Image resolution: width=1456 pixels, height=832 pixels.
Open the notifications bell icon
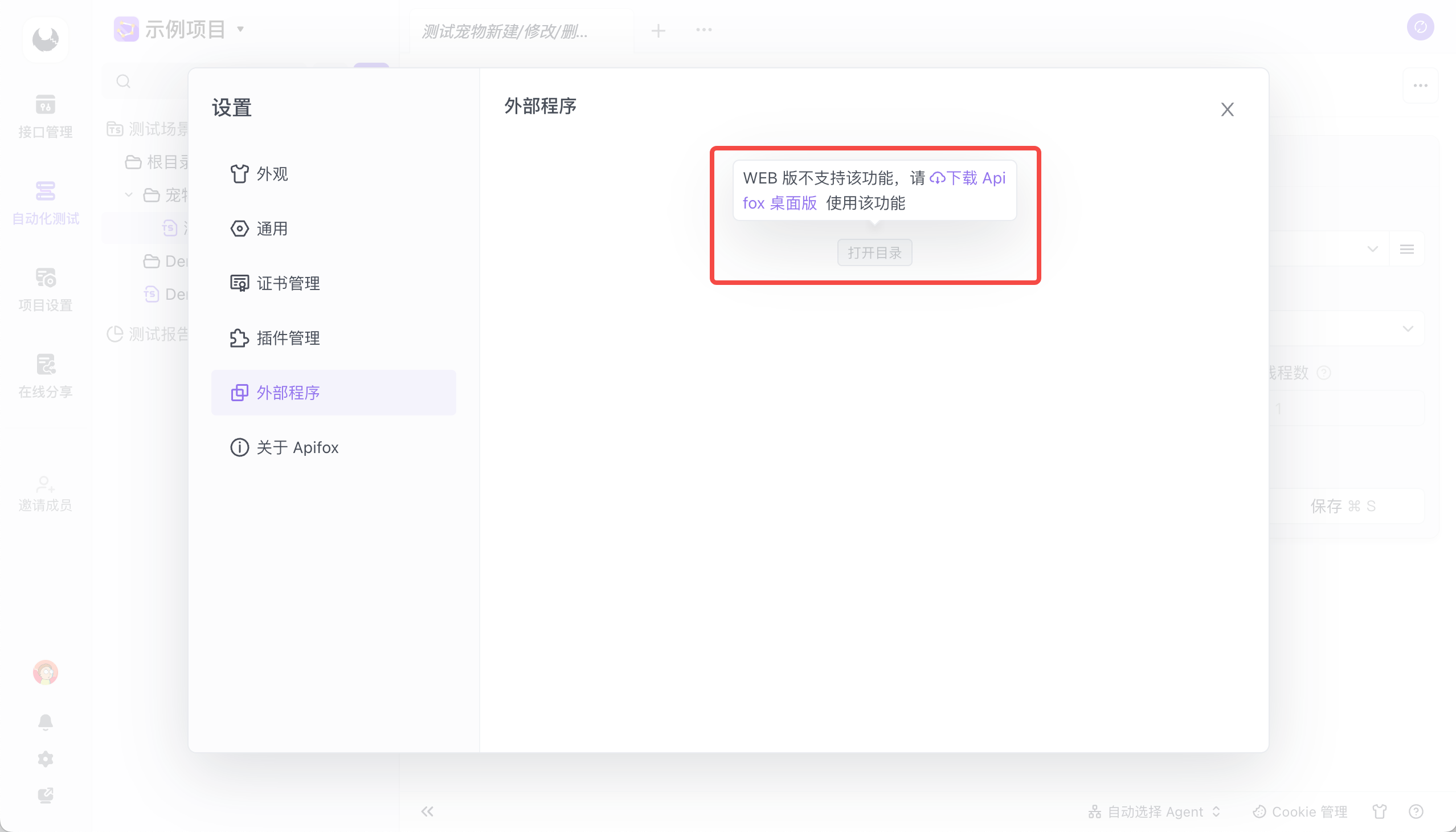pos(45,721)
